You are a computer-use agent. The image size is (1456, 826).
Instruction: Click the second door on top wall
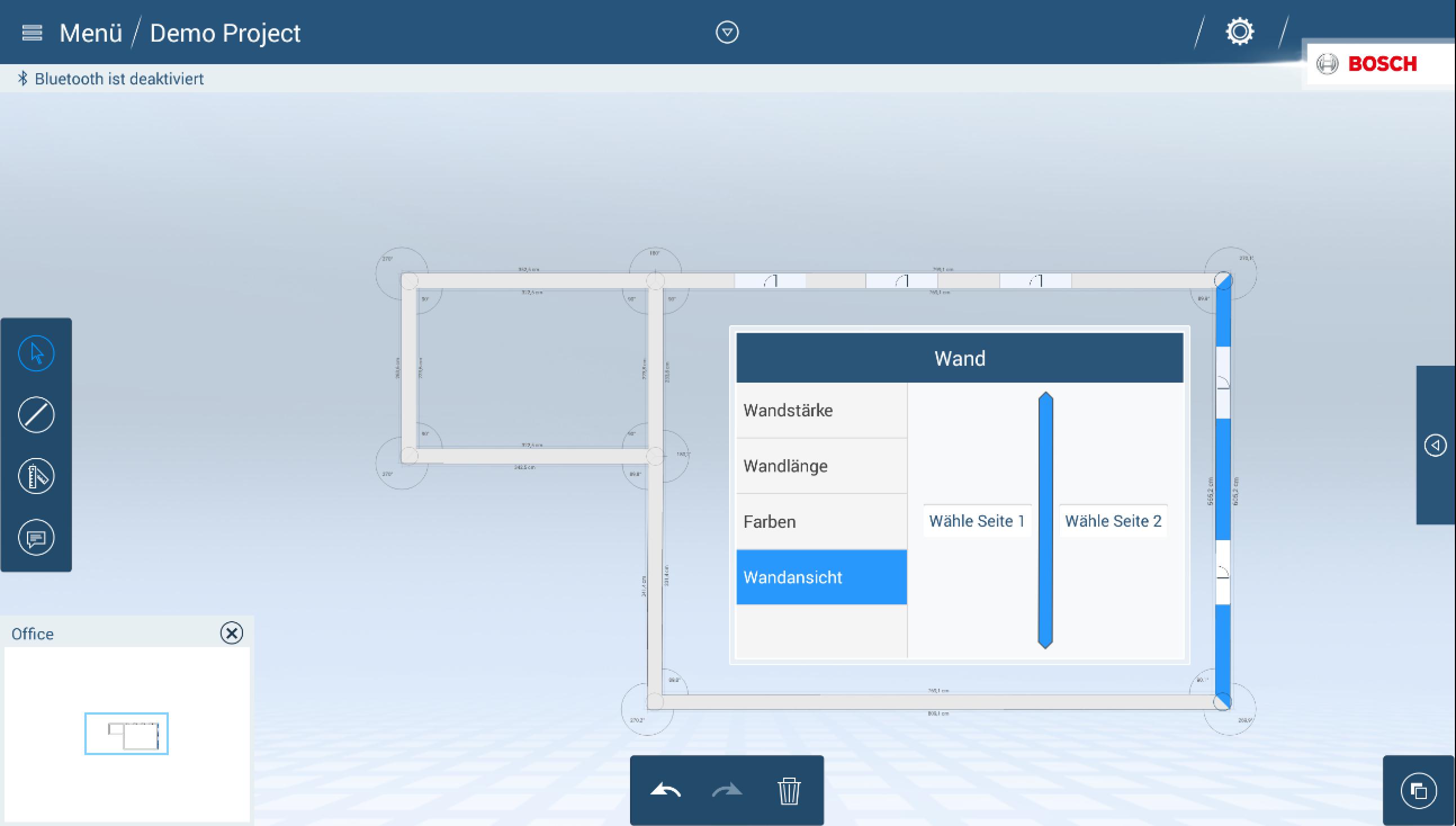coord(901,280)
